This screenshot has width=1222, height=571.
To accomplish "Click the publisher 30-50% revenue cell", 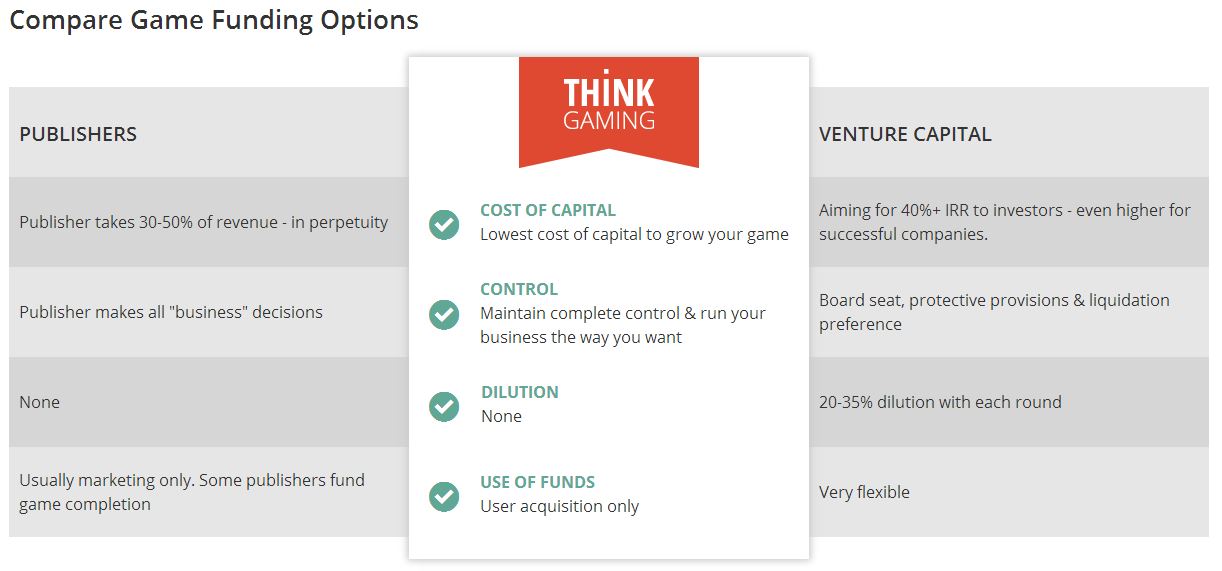I will click(x=209, y=222).
